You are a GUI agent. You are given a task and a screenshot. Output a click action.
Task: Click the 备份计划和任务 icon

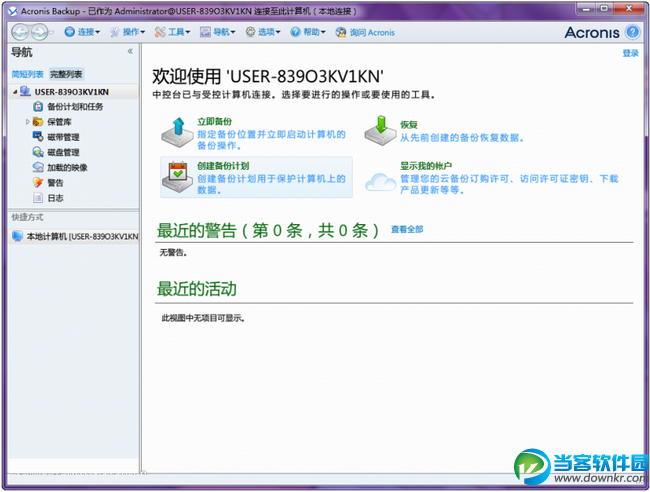(38, 107)
